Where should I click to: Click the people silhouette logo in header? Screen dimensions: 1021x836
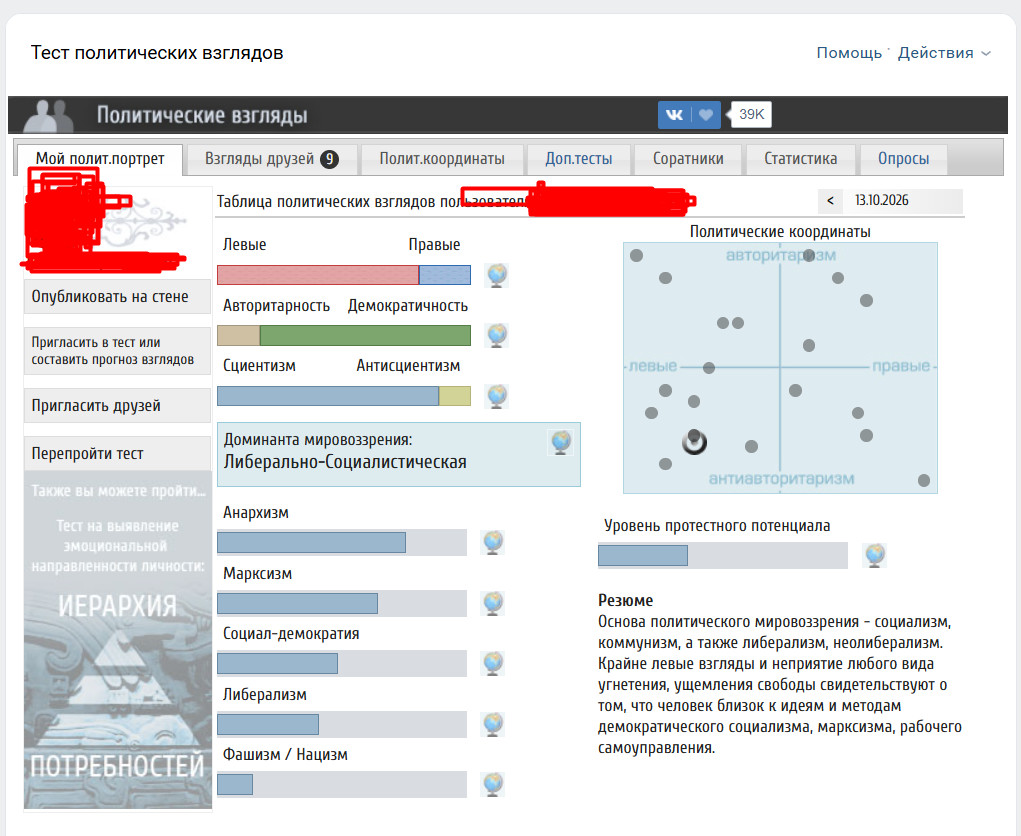[48, 116]
